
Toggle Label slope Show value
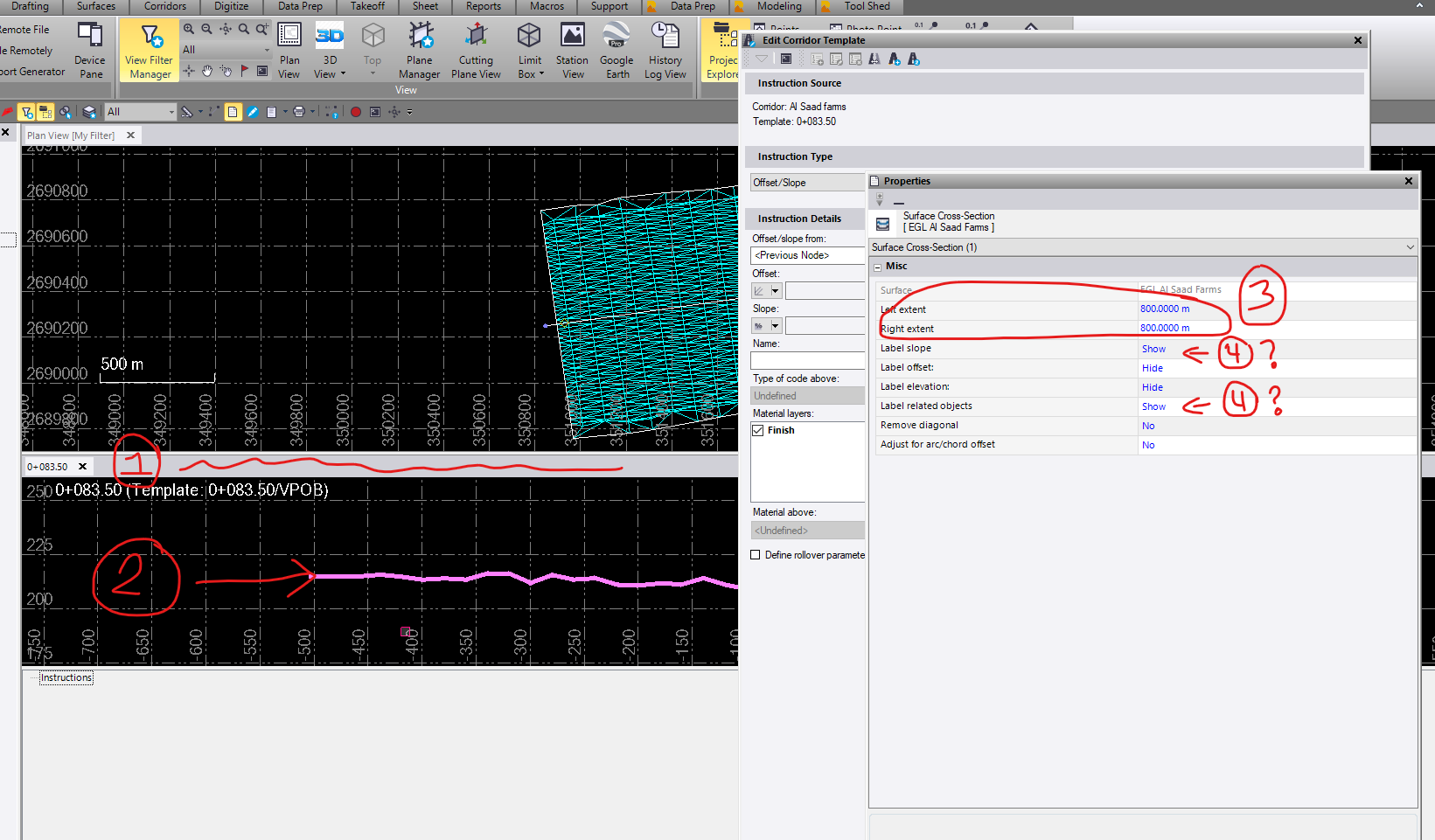(1153, 349)
